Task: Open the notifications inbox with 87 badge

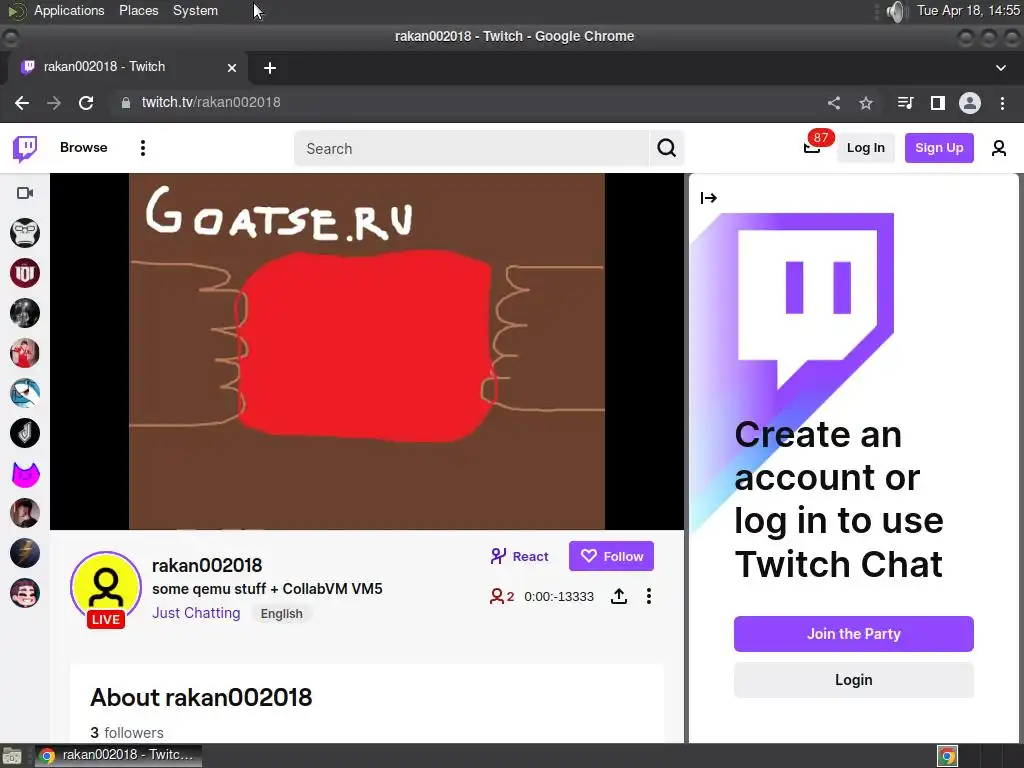Action: [812, 148]
